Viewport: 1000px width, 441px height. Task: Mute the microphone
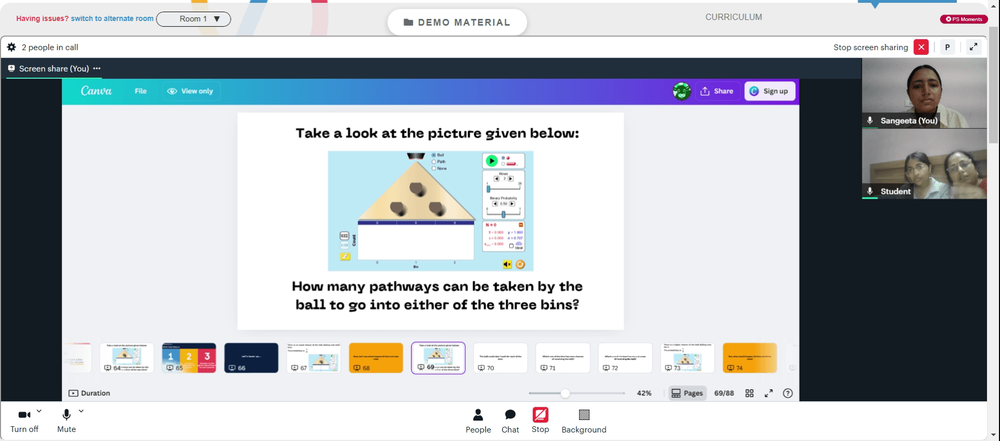click(66, 421)
